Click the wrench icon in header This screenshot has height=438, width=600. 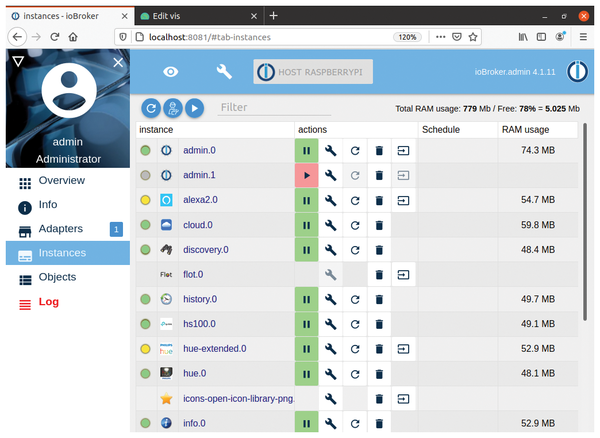pyautogui.click(x=224, y=72)
